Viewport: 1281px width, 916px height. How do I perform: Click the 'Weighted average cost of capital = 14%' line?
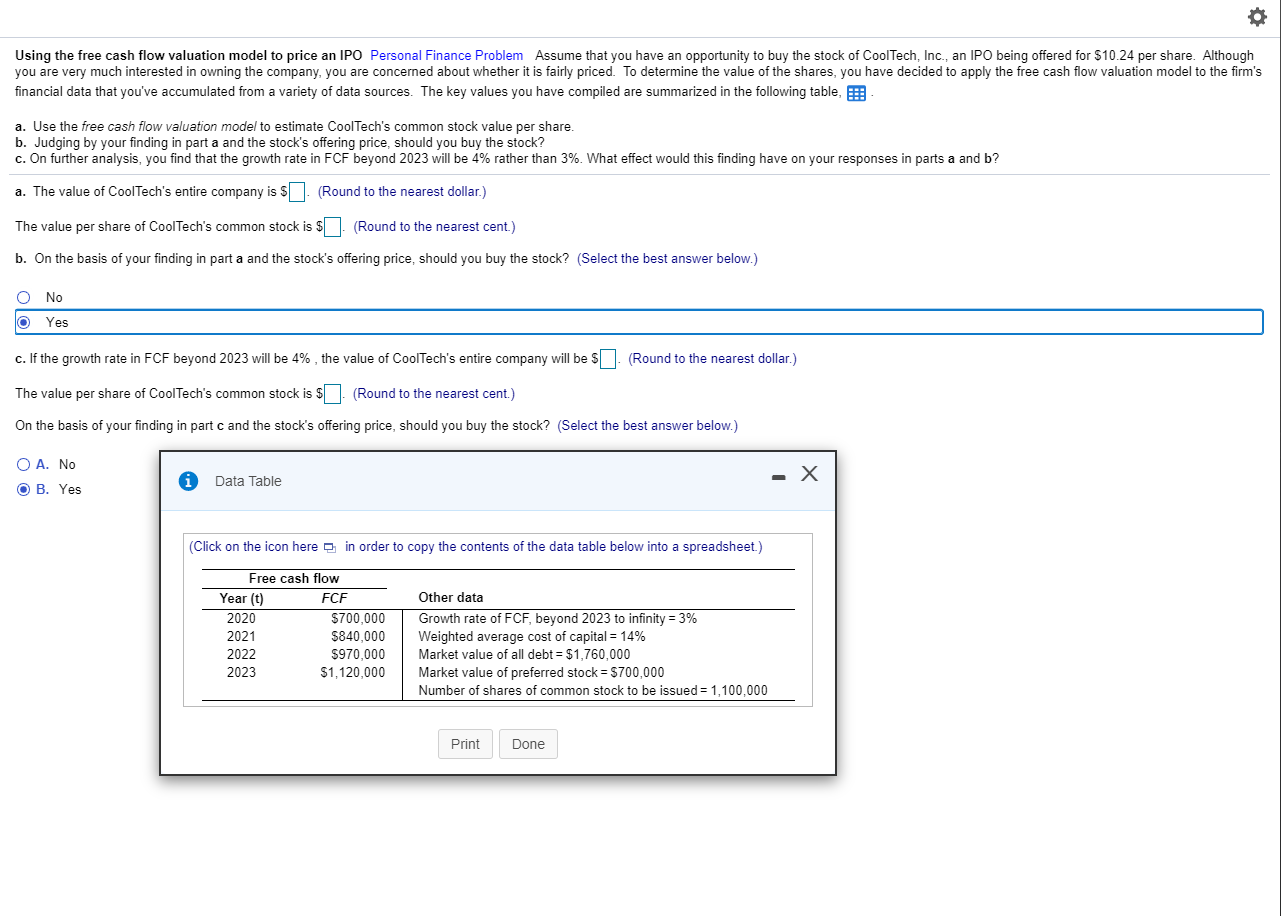pos(532,636)
